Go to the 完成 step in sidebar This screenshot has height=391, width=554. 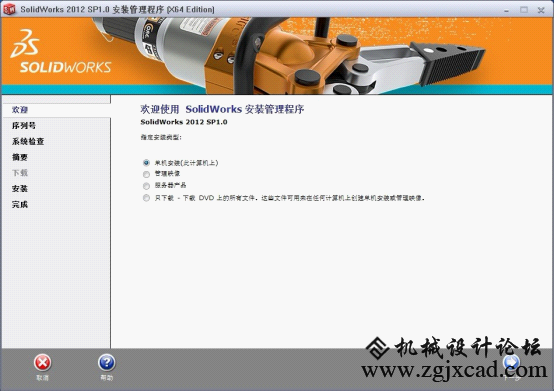(x=20, y=205)
